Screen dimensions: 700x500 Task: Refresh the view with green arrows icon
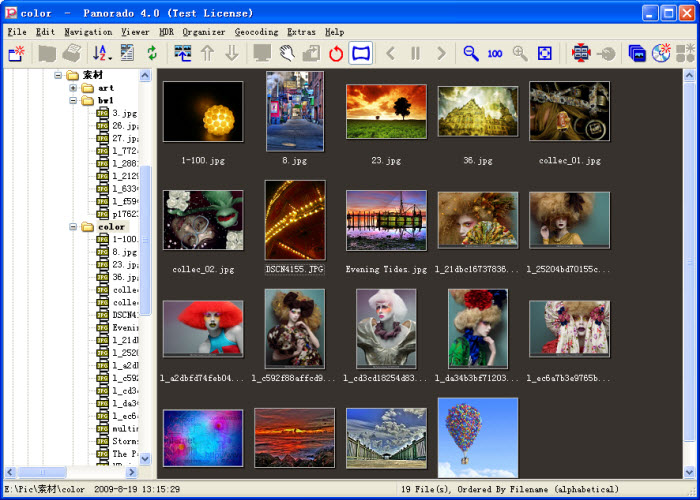tap(152, 53)
